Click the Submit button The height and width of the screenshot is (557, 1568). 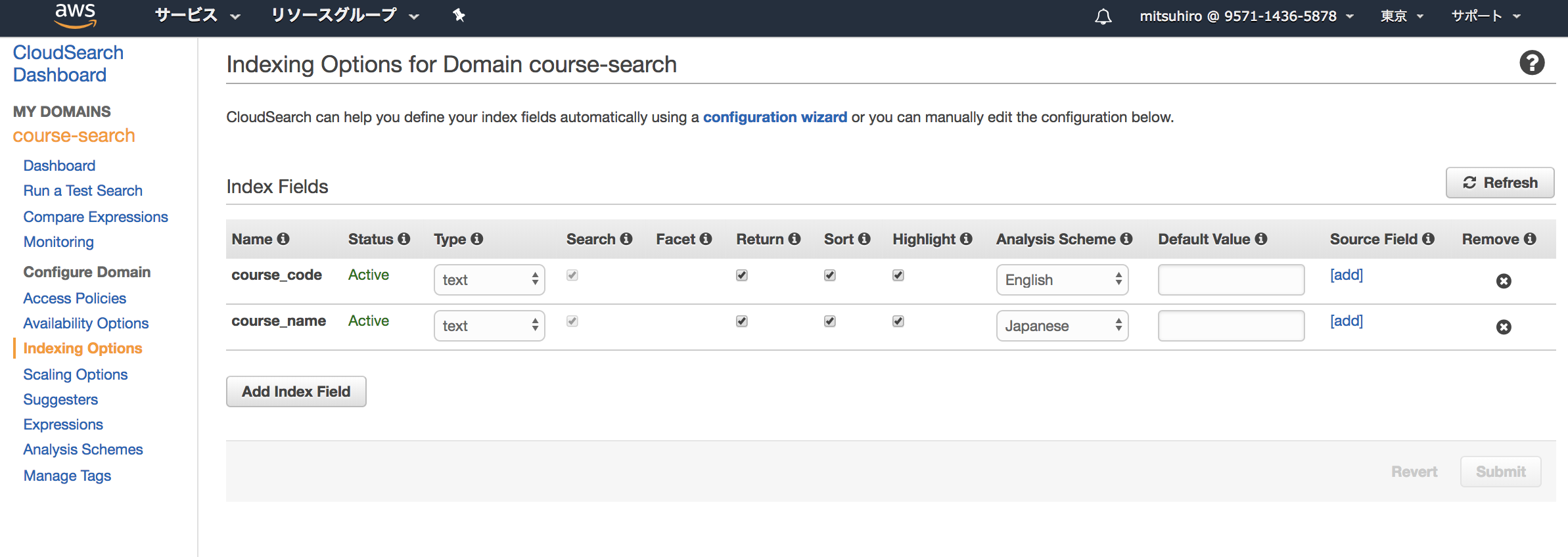(x=1501, y=472)
